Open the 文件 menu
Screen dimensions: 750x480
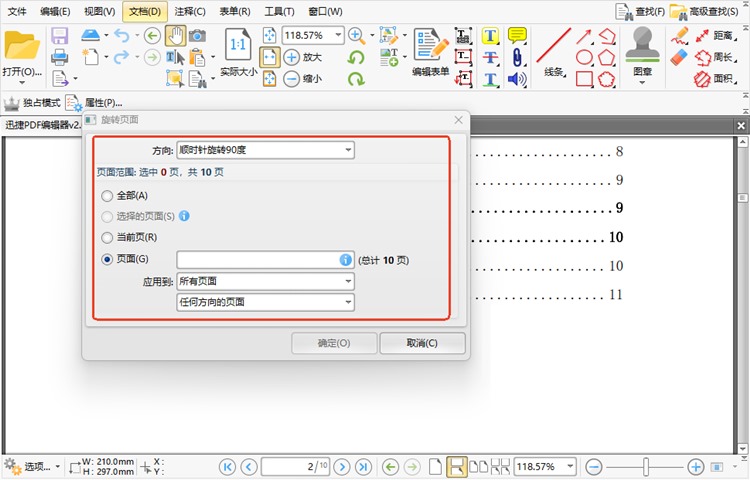(17, 11)
